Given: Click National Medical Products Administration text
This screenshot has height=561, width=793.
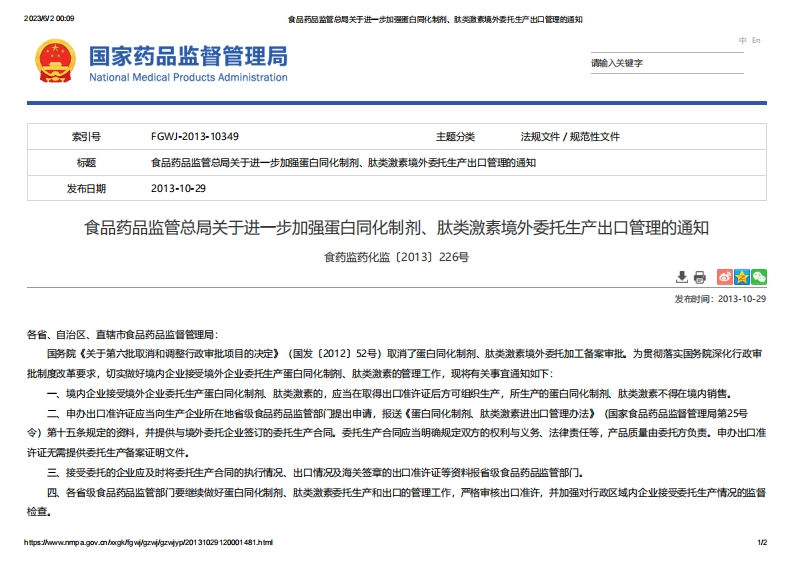Looking at the screenshot, I should click(188, 77).
